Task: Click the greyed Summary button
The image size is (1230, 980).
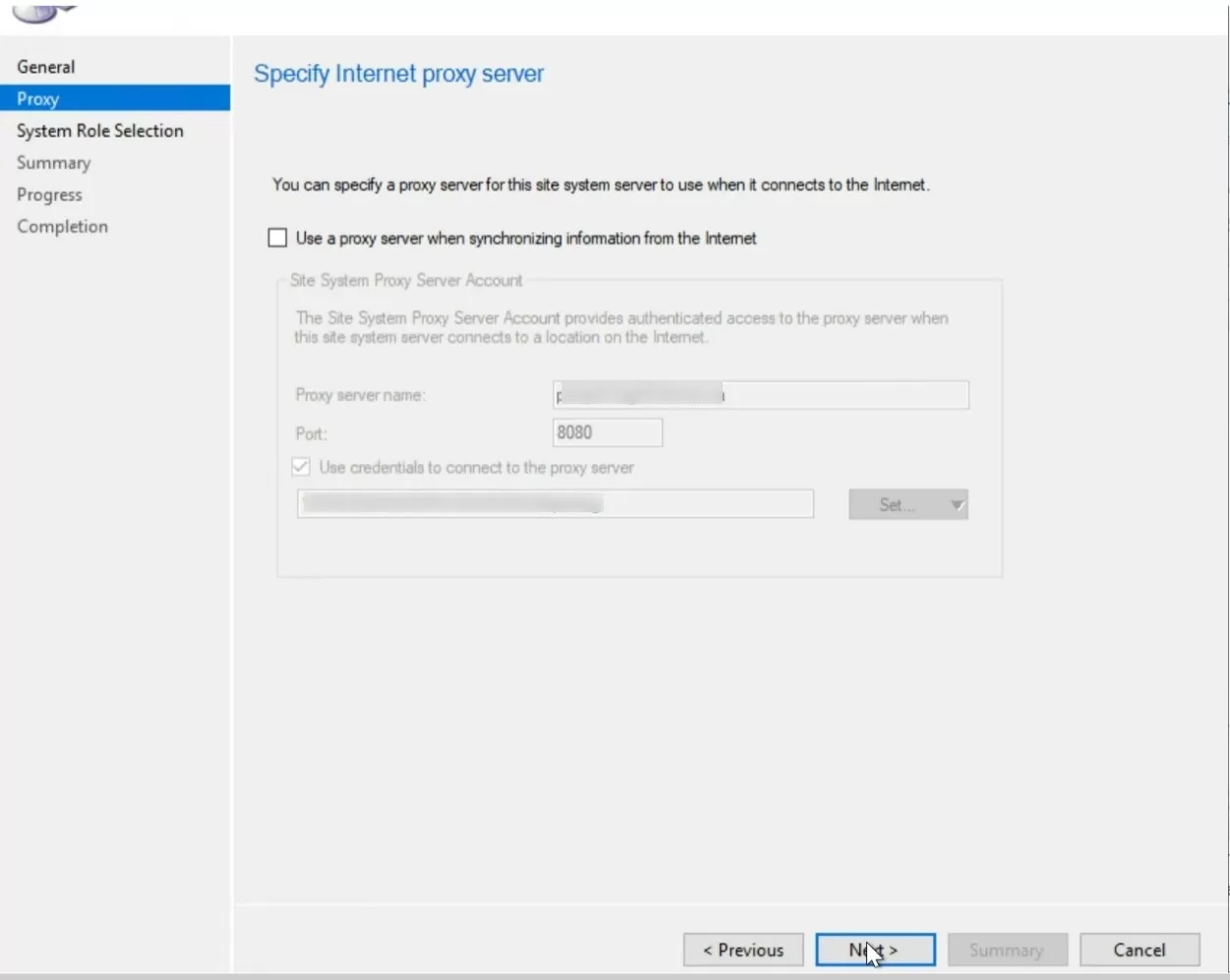Action: 1007,950
